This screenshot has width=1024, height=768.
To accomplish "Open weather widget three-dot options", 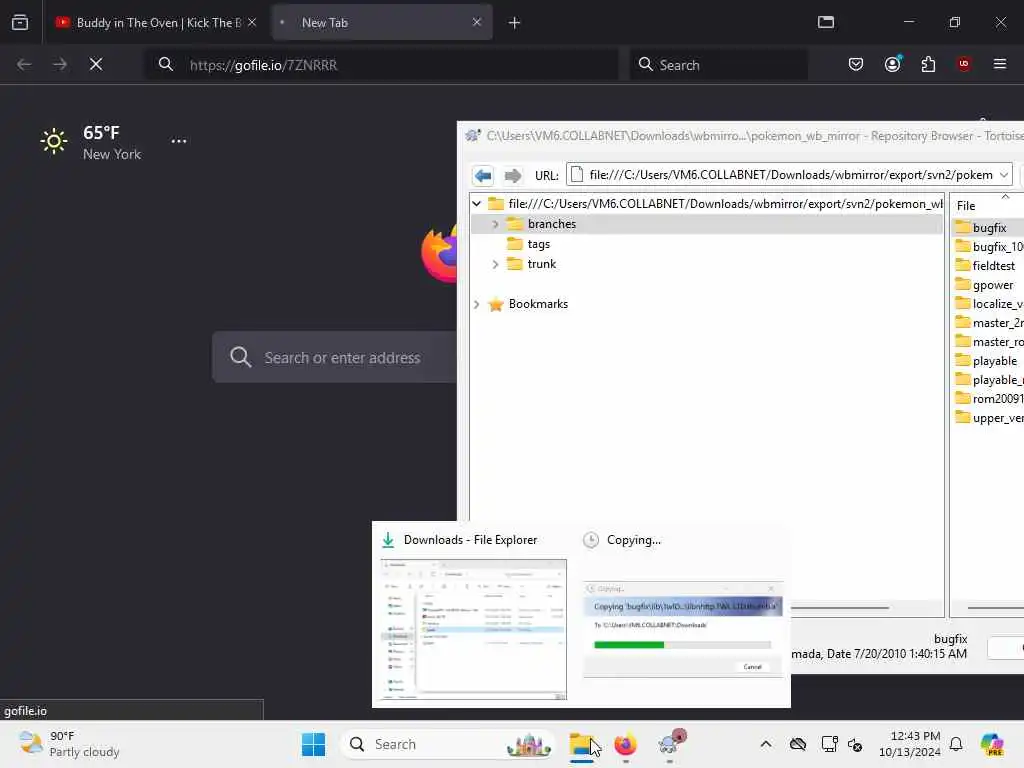I will (179, 141).
